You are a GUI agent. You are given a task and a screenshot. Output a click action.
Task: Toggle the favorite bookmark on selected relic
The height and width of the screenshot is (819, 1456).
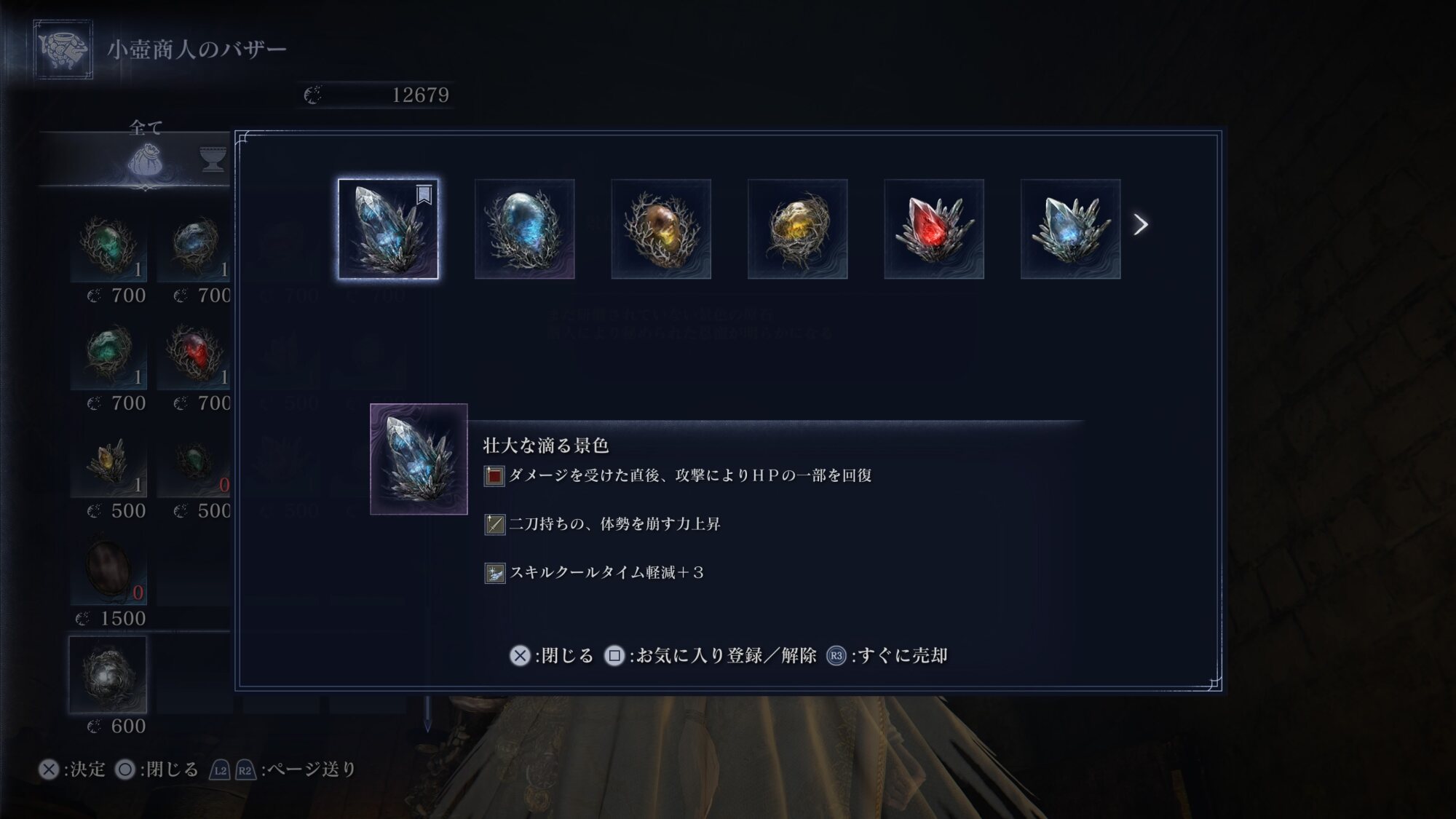[x=424, y=194]
